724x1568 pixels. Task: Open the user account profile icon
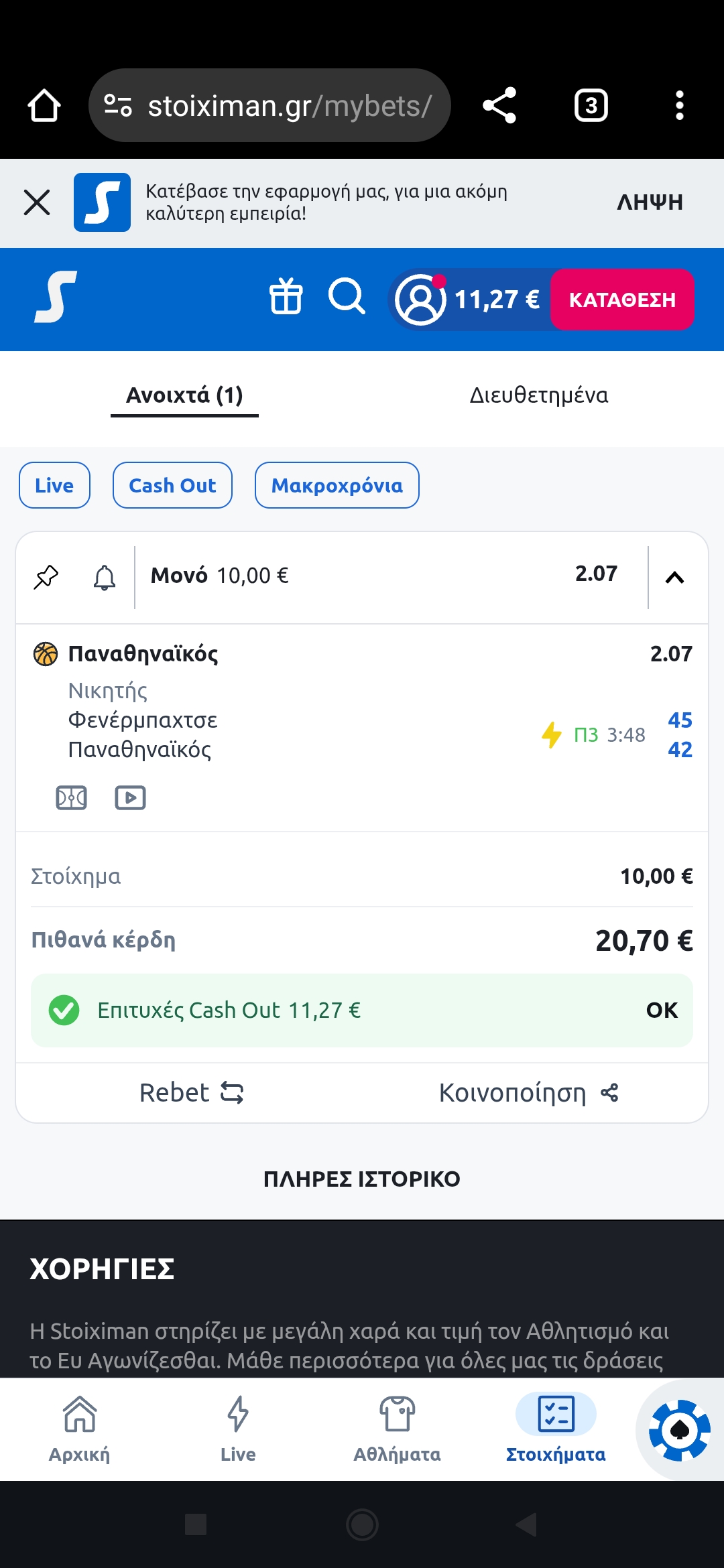click(420, 300)
